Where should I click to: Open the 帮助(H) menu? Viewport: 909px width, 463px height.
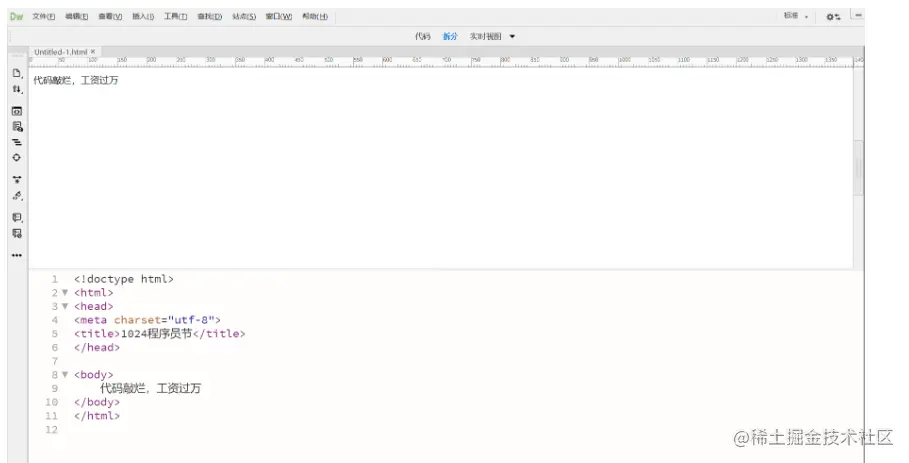point(315,17)
